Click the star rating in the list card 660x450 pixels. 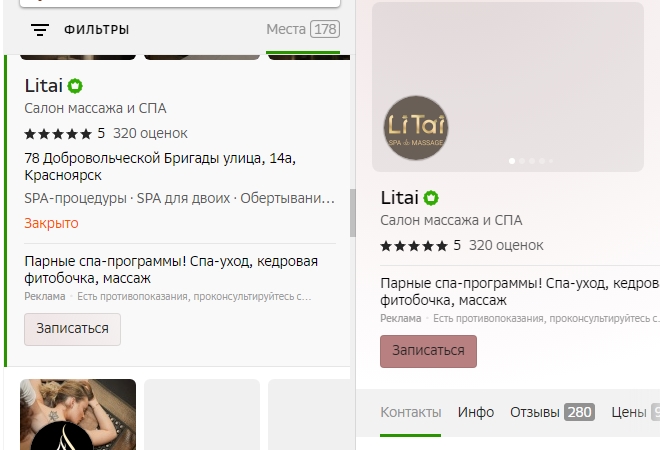tap(58, 134)
